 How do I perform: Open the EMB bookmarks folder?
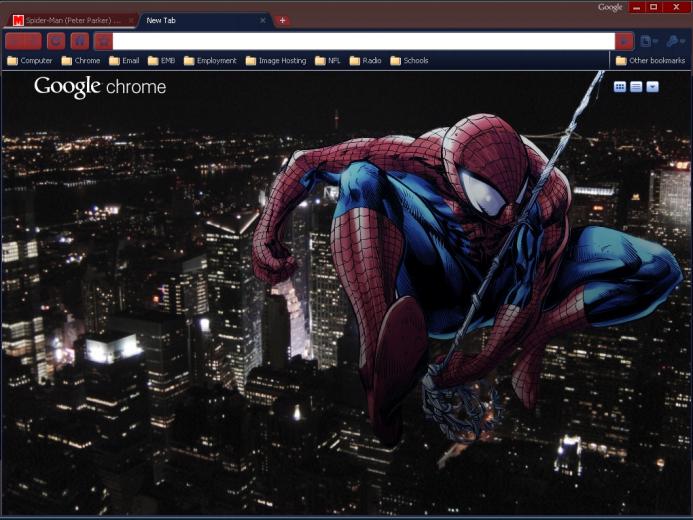pyautogui.click(x=161, y=61)
